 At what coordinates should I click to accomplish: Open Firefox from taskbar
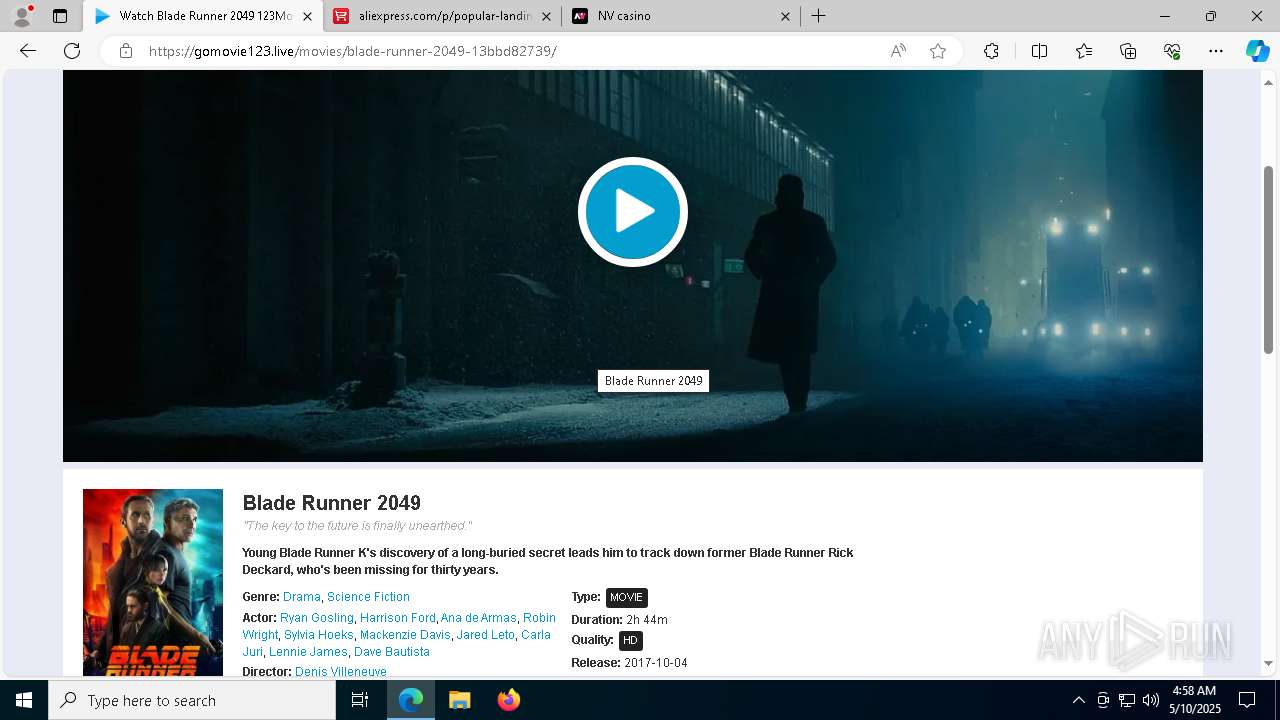click(x=509, y=700)
